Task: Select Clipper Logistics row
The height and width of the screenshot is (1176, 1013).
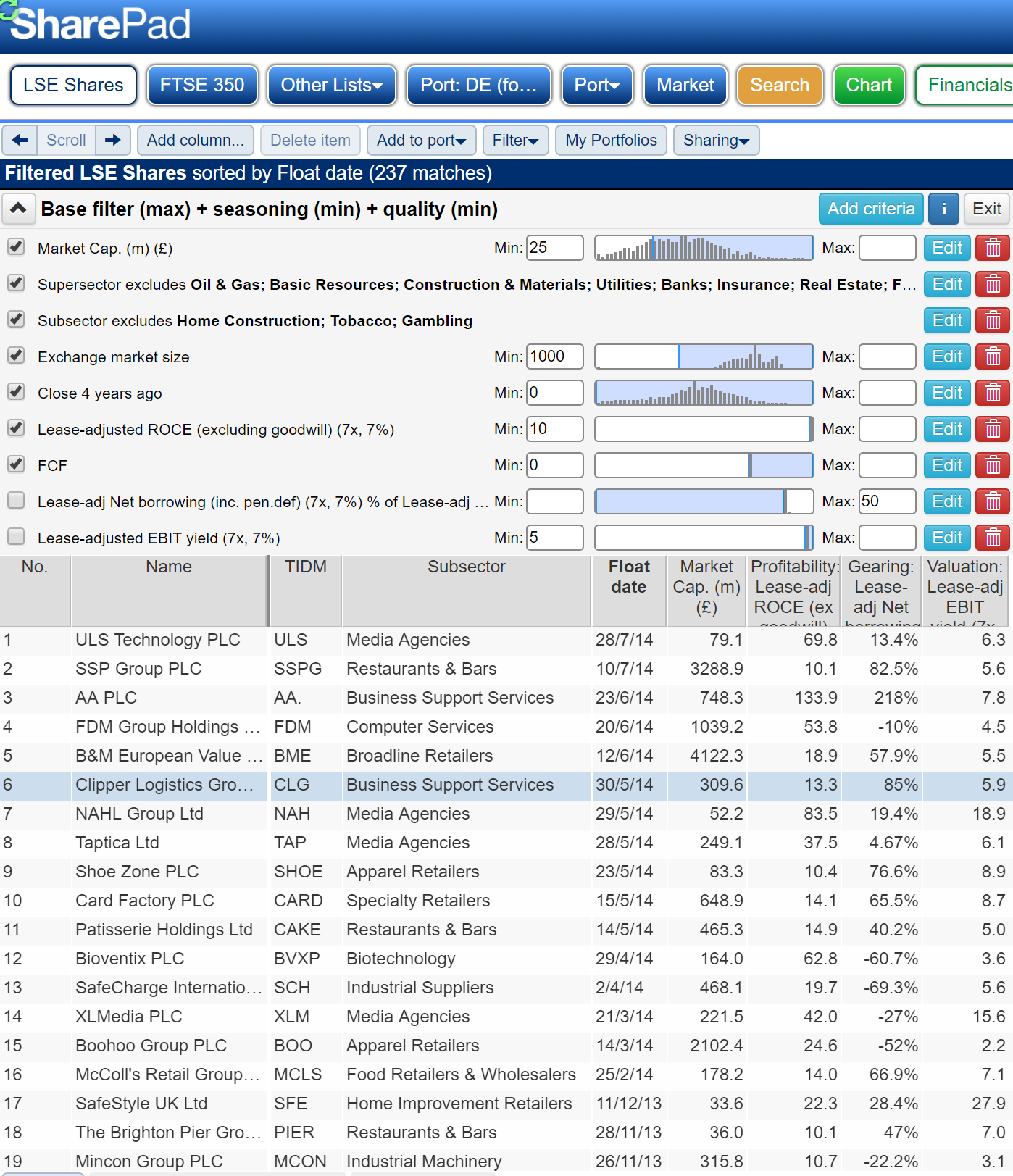Action: point(506,785)
